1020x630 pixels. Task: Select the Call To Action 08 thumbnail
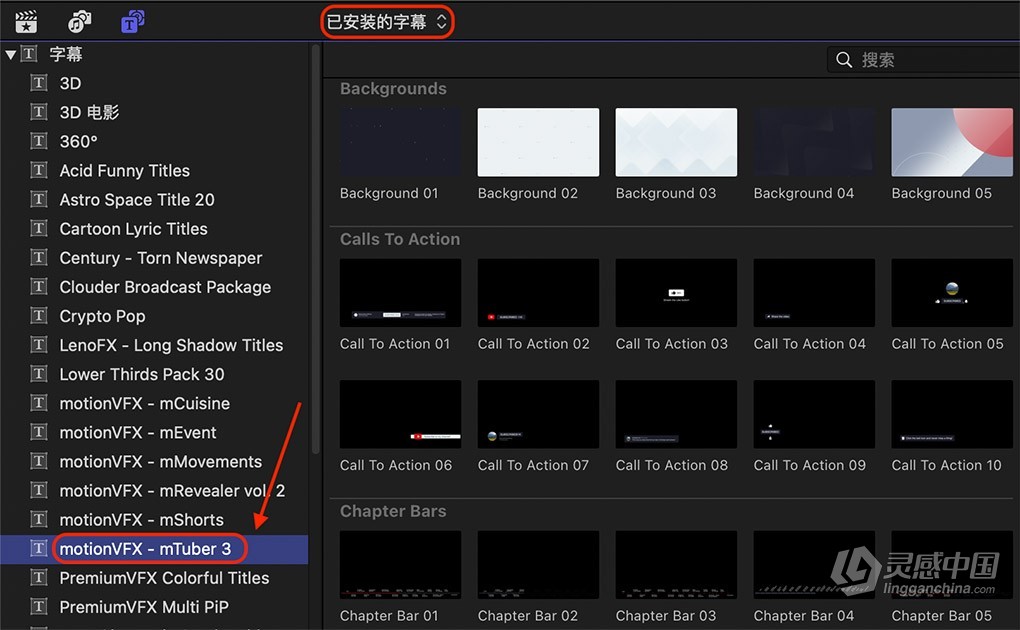click(677, 415)
